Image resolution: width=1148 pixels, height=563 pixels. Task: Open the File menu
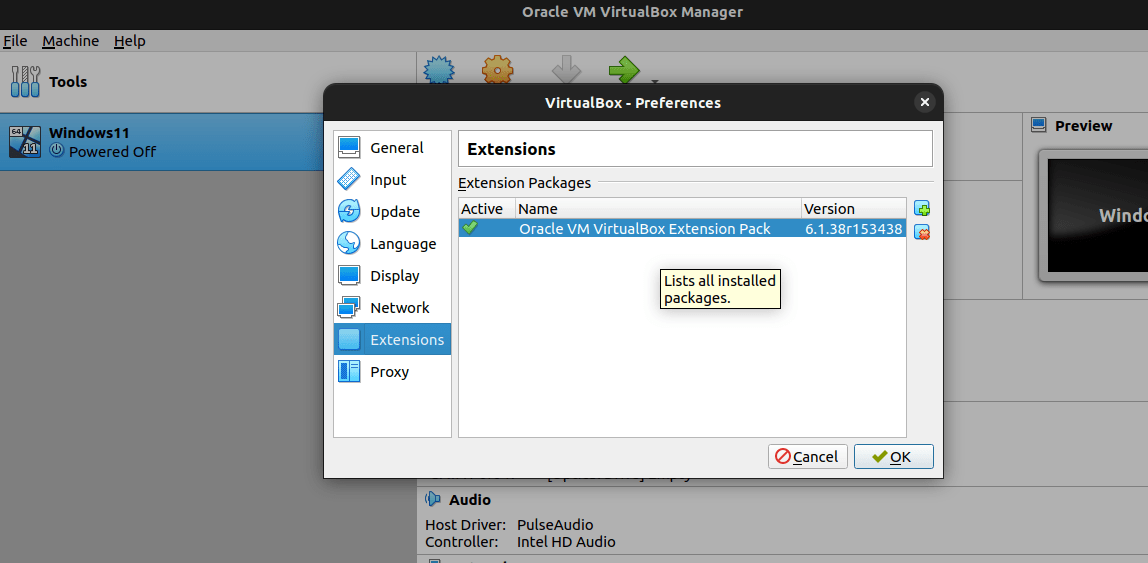(x=15, y=41)
